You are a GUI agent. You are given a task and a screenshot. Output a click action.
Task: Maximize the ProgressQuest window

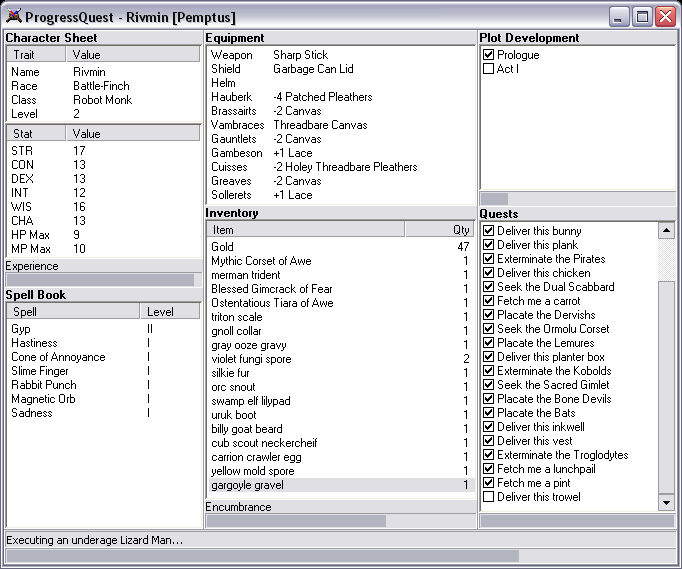642,17
